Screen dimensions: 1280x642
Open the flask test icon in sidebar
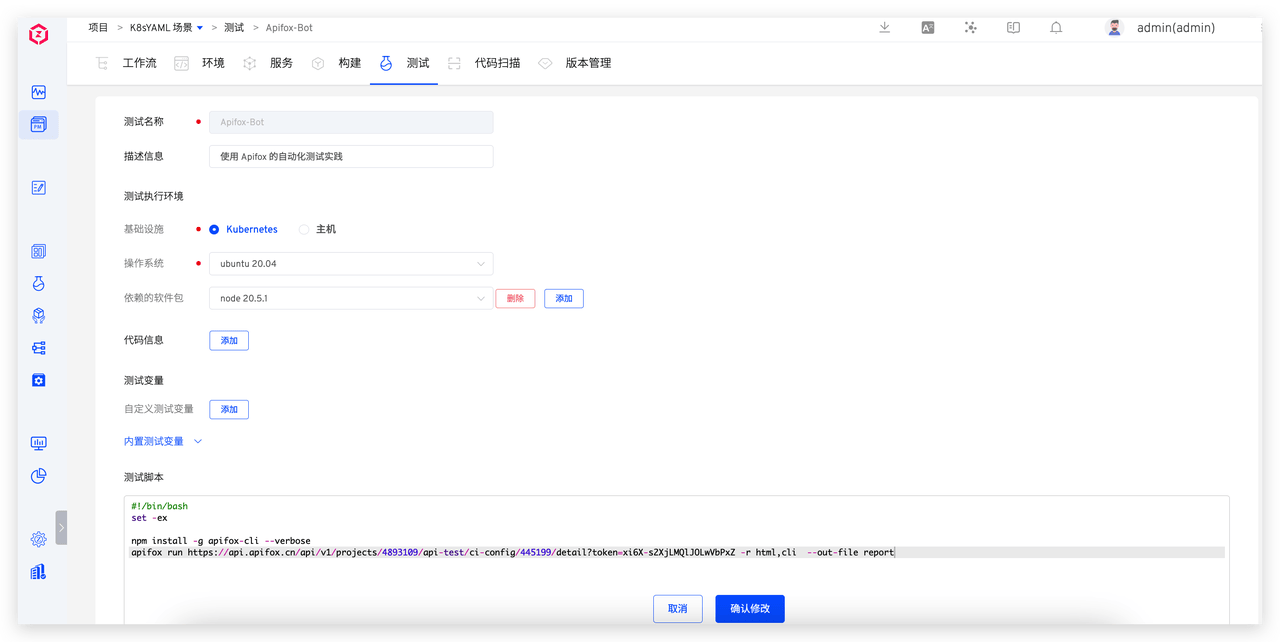[x=39, y=284]
